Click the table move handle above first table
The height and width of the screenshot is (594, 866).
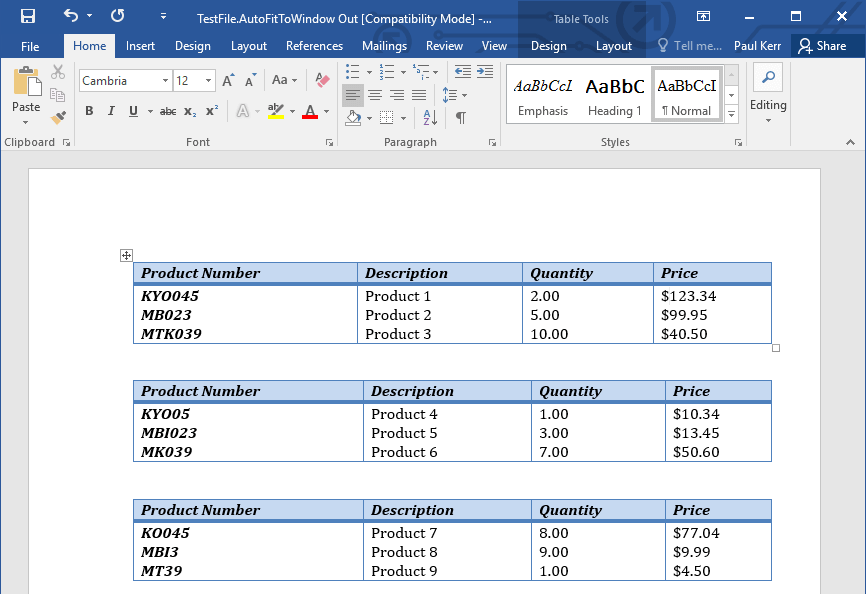pos(126,255)
